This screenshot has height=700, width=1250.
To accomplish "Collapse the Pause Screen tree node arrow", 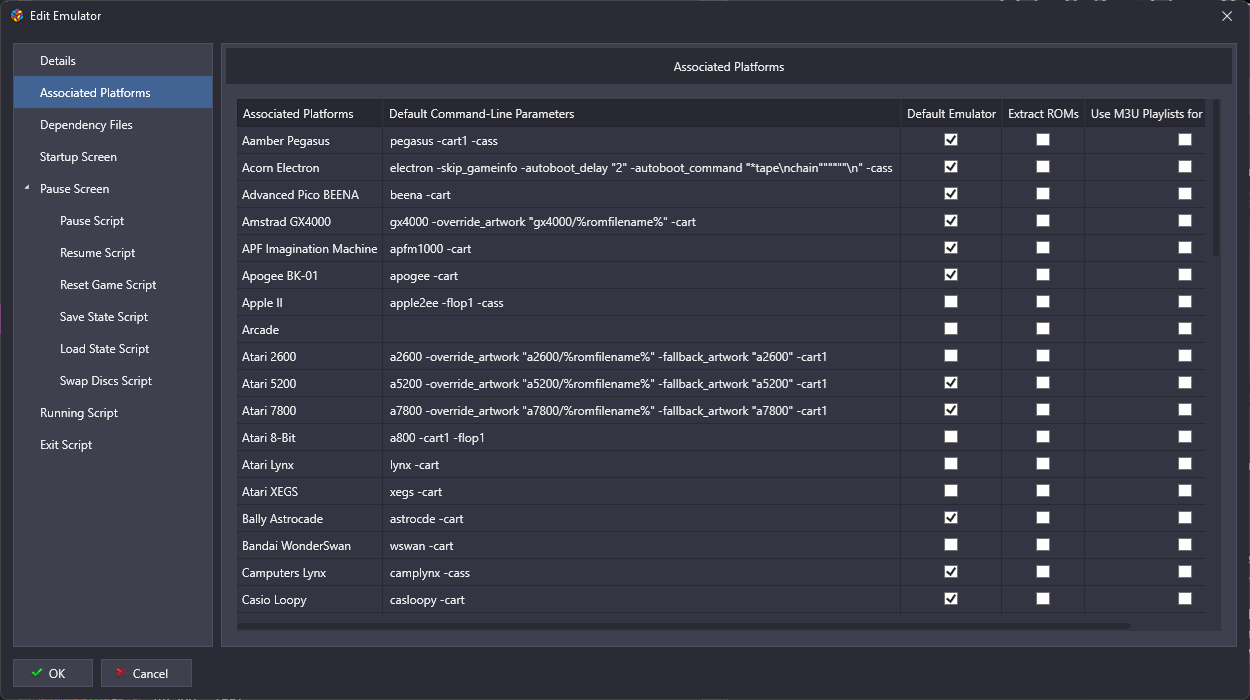I will [26, 188].
